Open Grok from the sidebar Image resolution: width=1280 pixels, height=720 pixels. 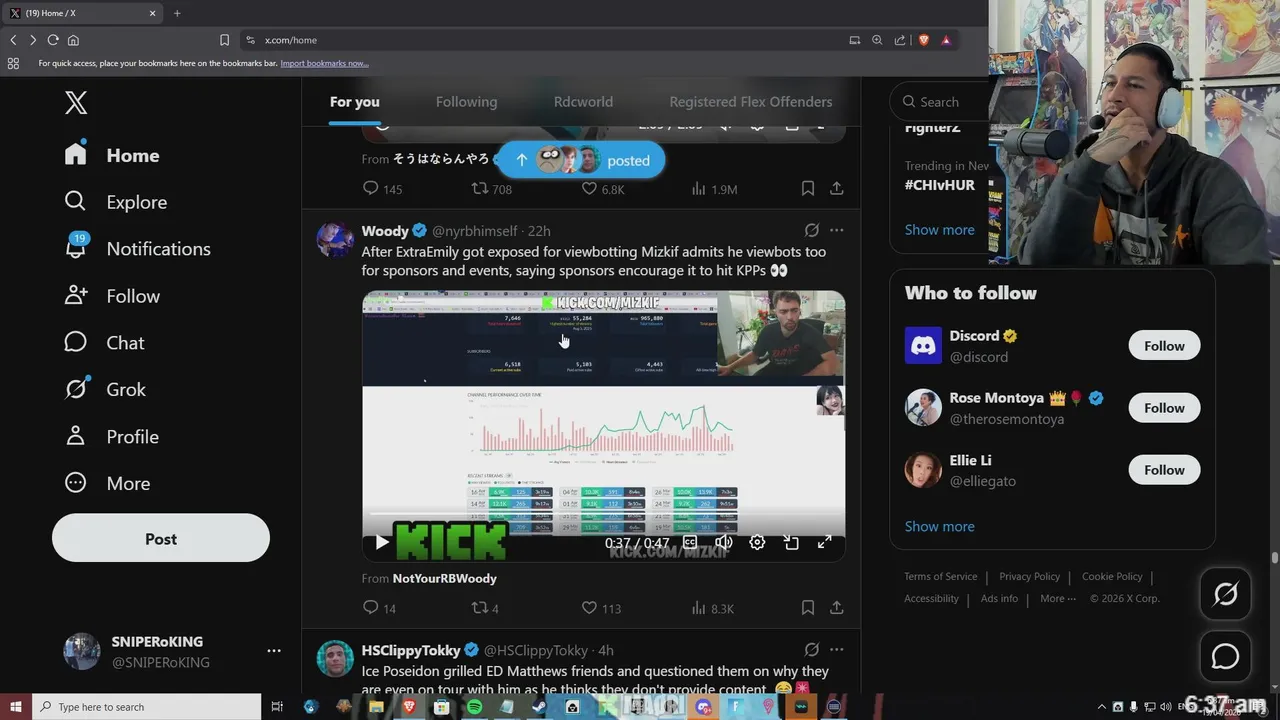104,390
